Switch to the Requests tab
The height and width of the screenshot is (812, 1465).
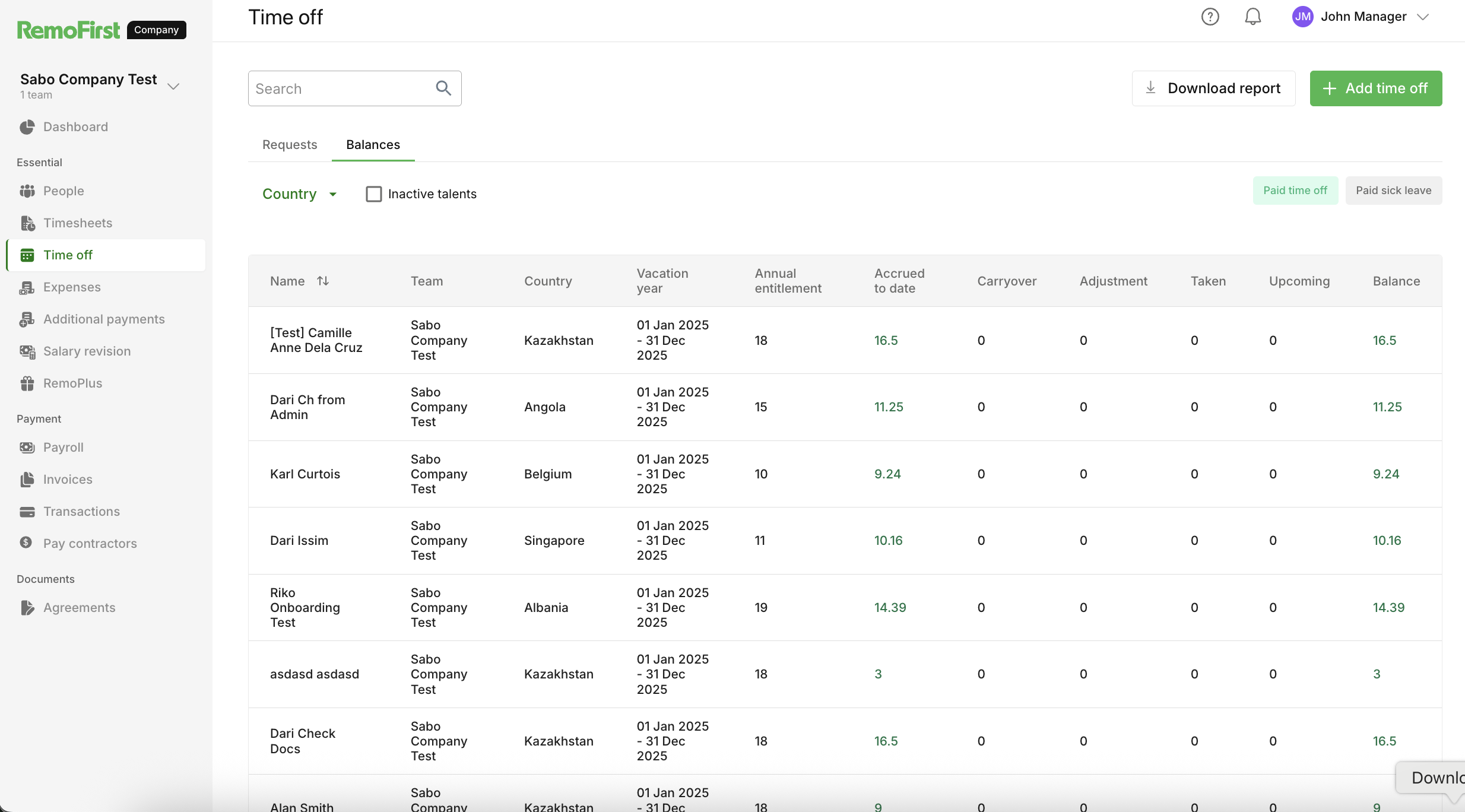point(290,145)
